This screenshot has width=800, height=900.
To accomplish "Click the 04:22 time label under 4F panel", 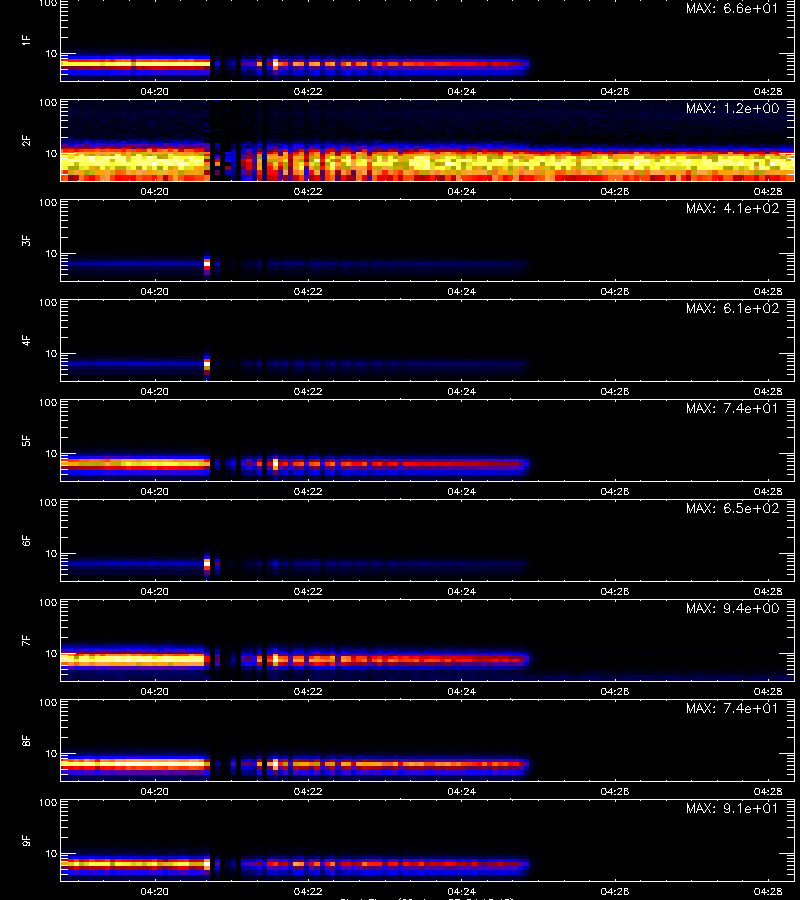I will click(x=308, y=391).
